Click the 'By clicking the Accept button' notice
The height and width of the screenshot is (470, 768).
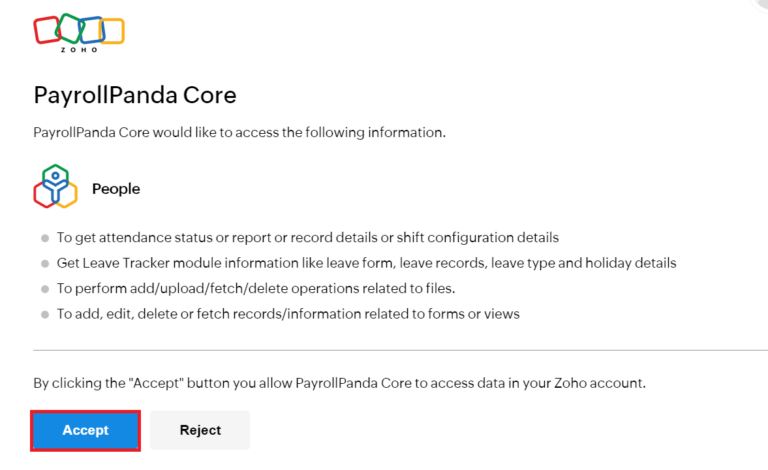pos(339,383)
